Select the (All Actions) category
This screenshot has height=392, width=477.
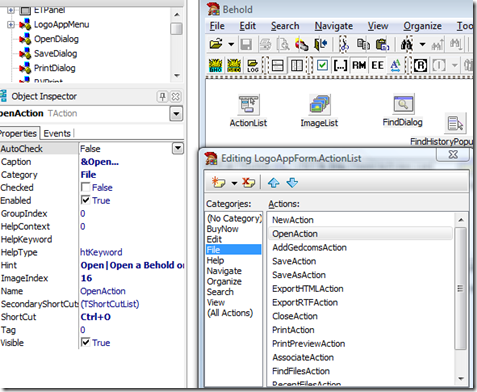230,313
